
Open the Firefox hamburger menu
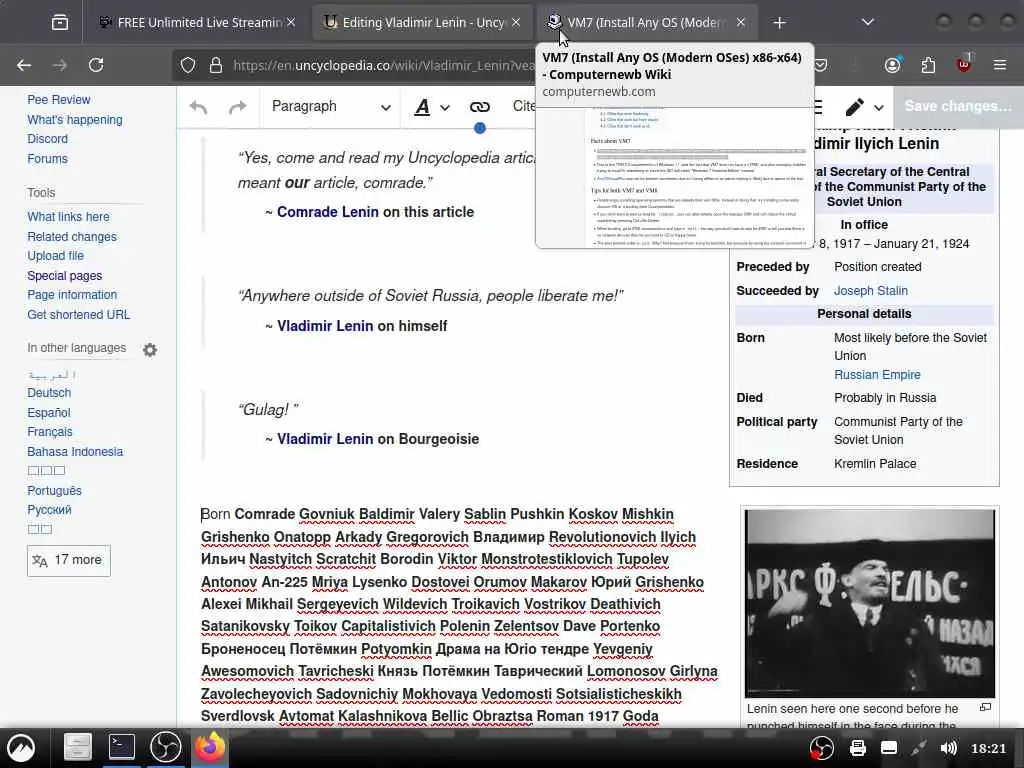click(1000, 65)
